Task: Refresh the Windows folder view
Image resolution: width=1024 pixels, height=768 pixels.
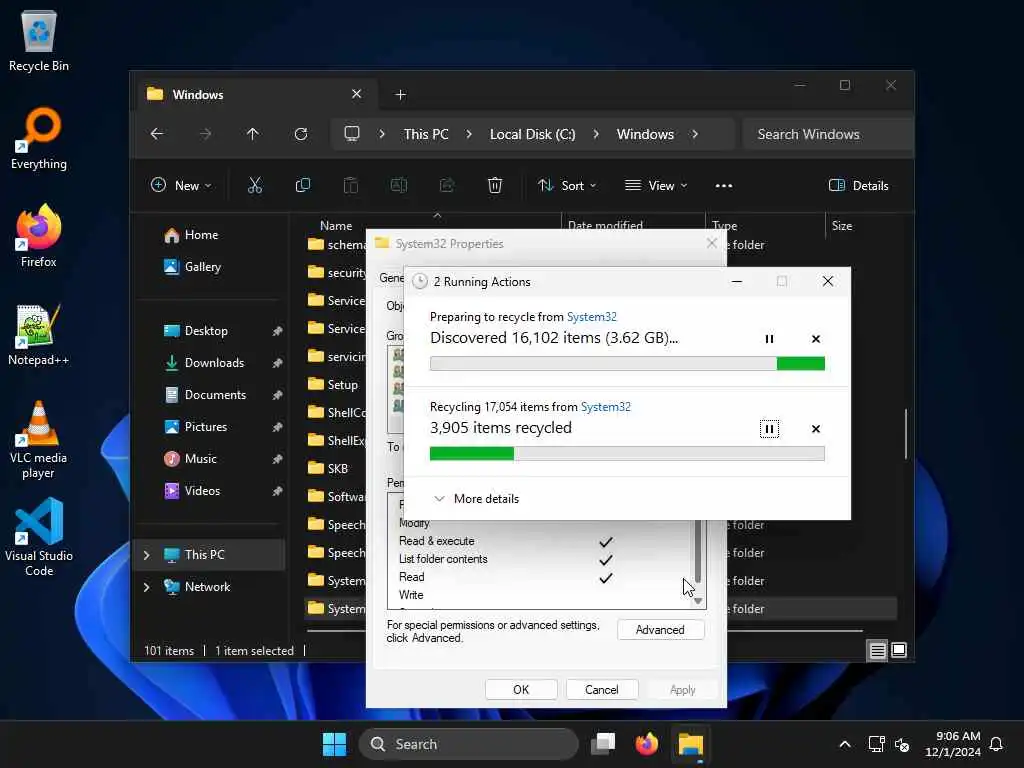Action: pos(301,134)
